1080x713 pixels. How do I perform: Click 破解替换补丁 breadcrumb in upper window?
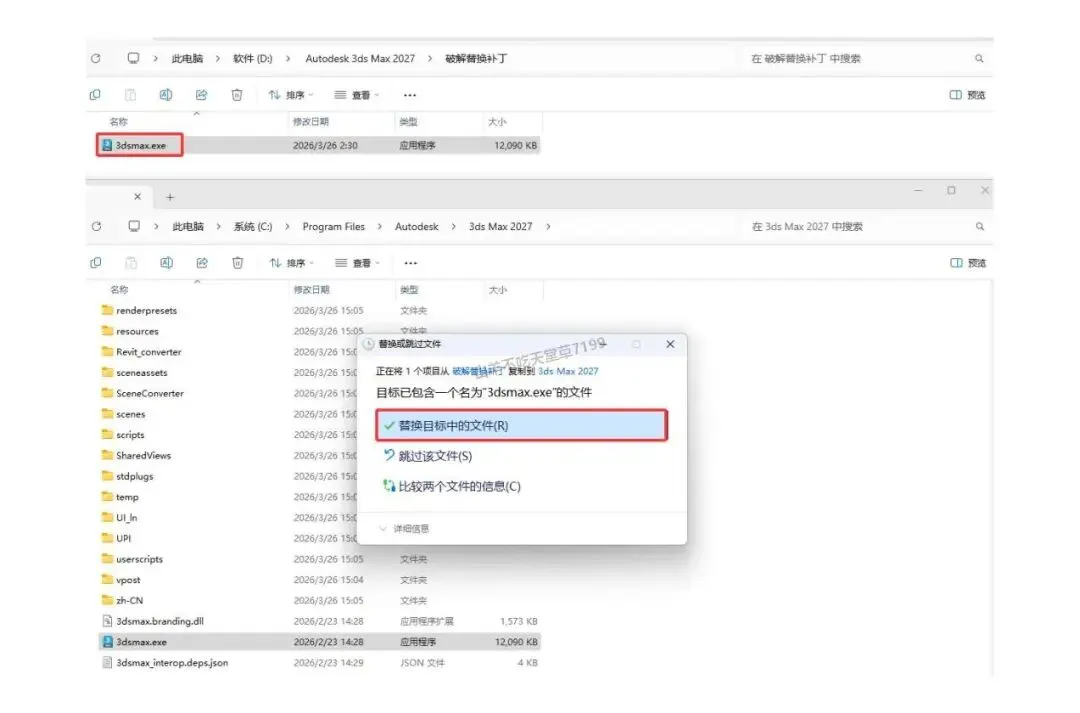pyautogui.click(x=476, y=59)
